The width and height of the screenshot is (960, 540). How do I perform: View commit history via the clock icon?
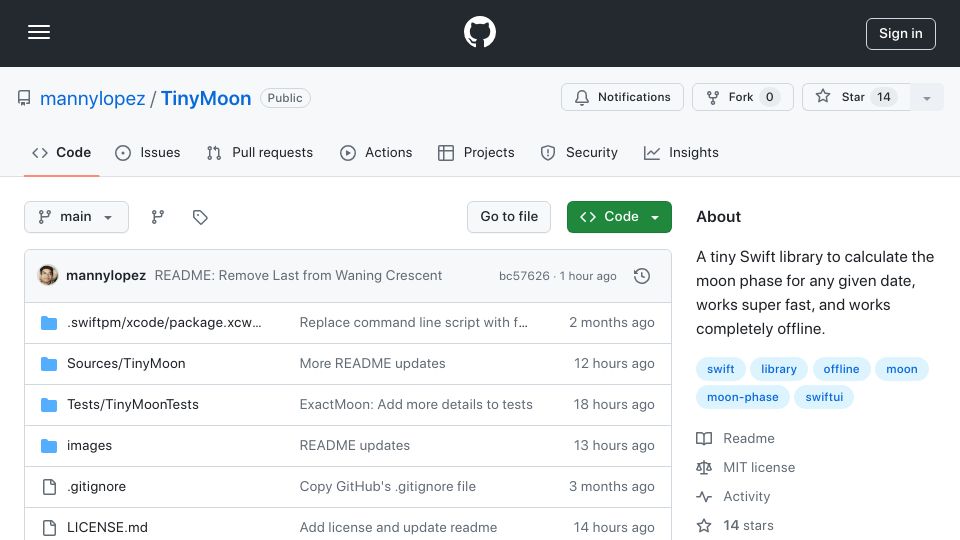coord(642,276)
